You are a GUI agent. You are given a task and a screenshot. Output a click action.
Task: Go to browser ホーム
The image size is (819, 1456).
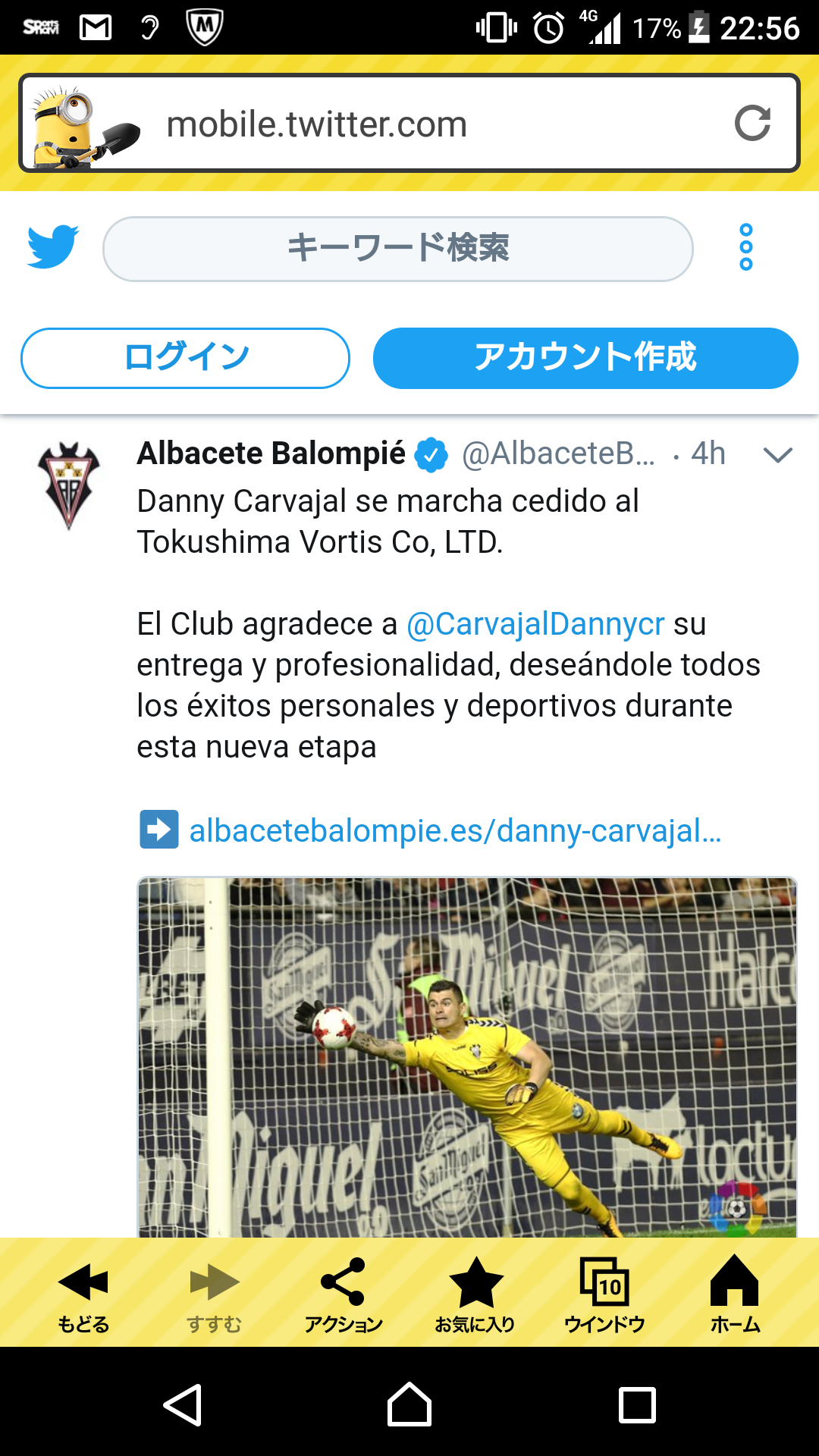click(735, 1295)
